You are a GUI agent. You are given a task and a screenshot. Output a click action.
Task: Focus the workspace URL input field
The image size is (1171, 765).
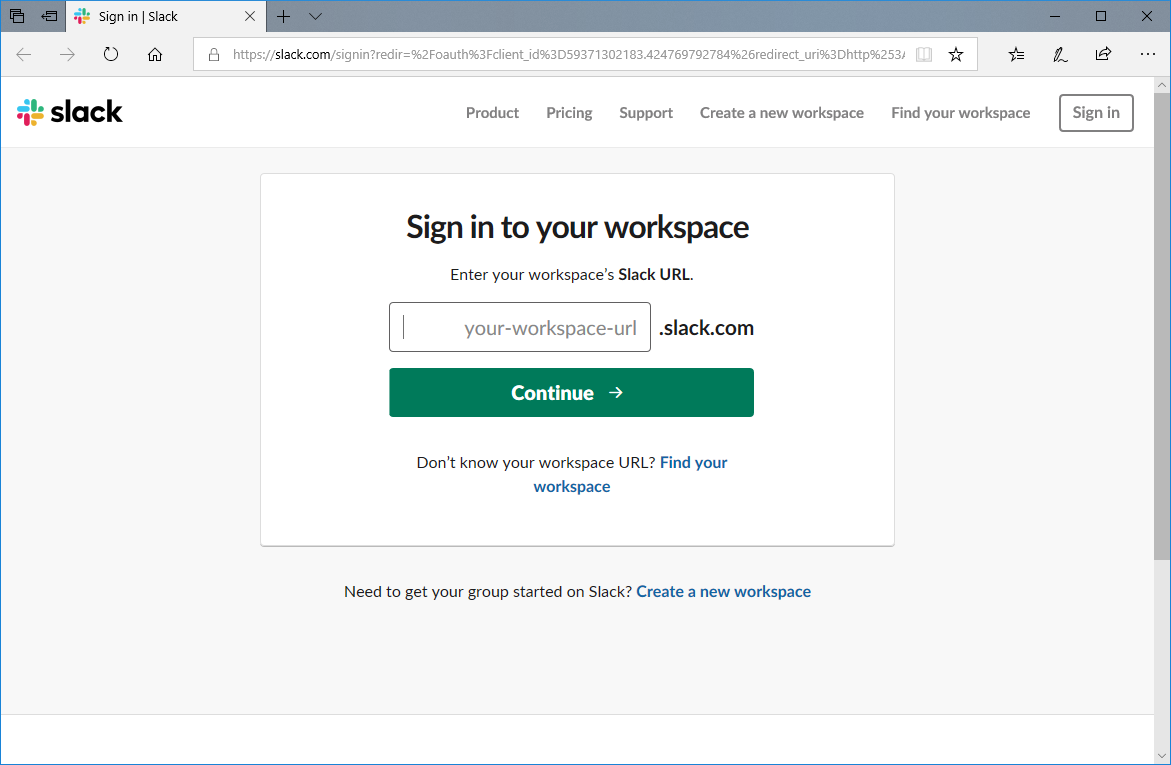(520, 328)
